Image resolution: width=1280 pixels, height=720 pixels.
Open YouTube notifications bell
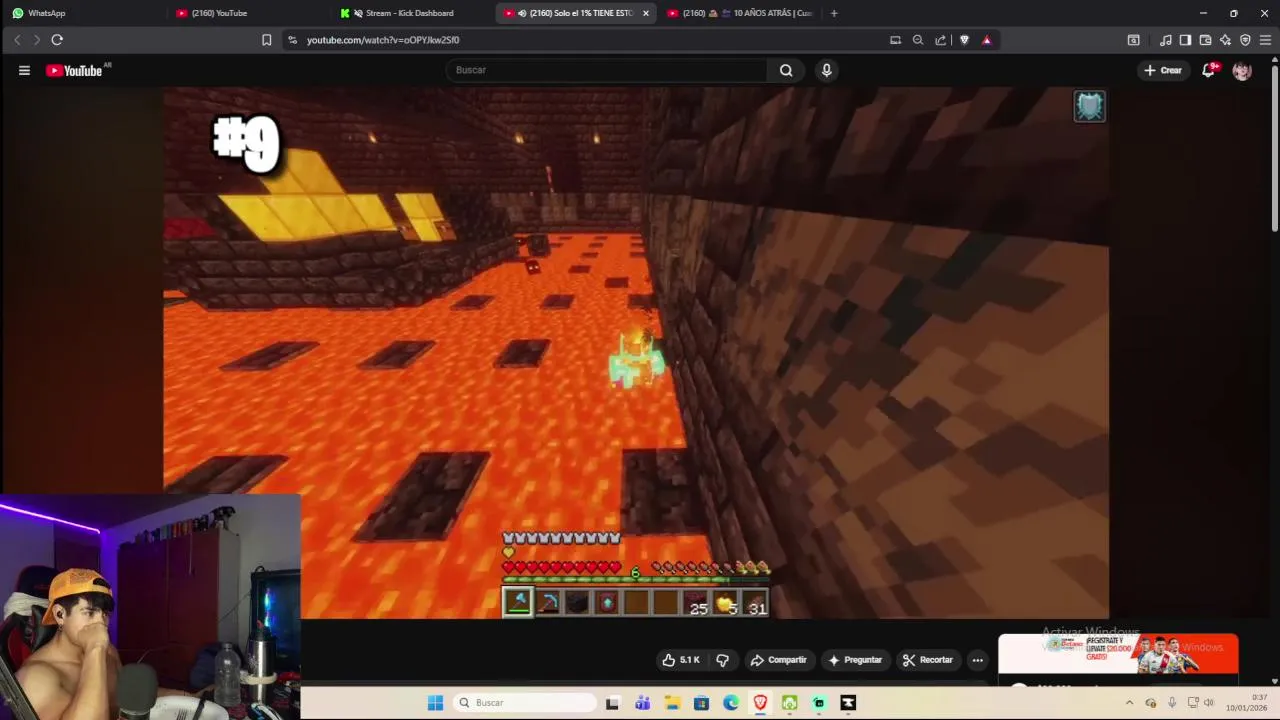pos(1209,70)
